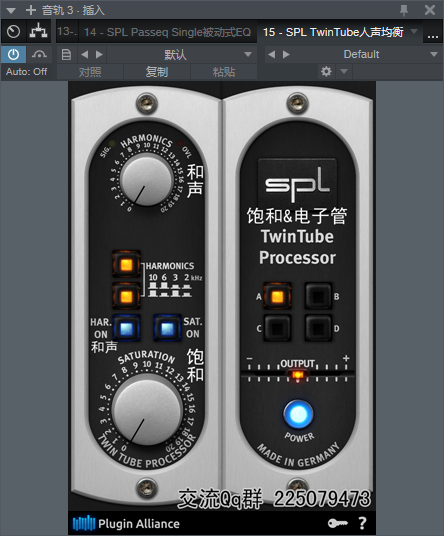Click the circular dial icon next to routing
Viewport: 444px width, 536px height.
(x=14, y=32)
